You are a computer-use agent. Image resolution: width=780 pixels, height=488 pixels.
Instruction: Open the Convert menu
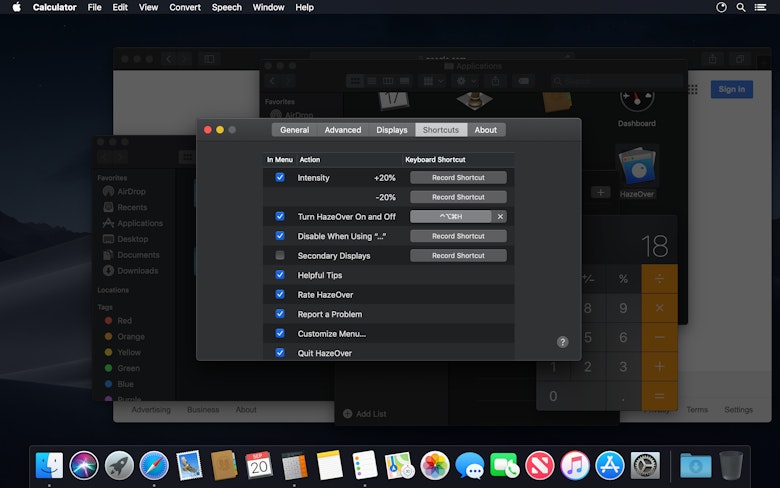tap(185, 7)
